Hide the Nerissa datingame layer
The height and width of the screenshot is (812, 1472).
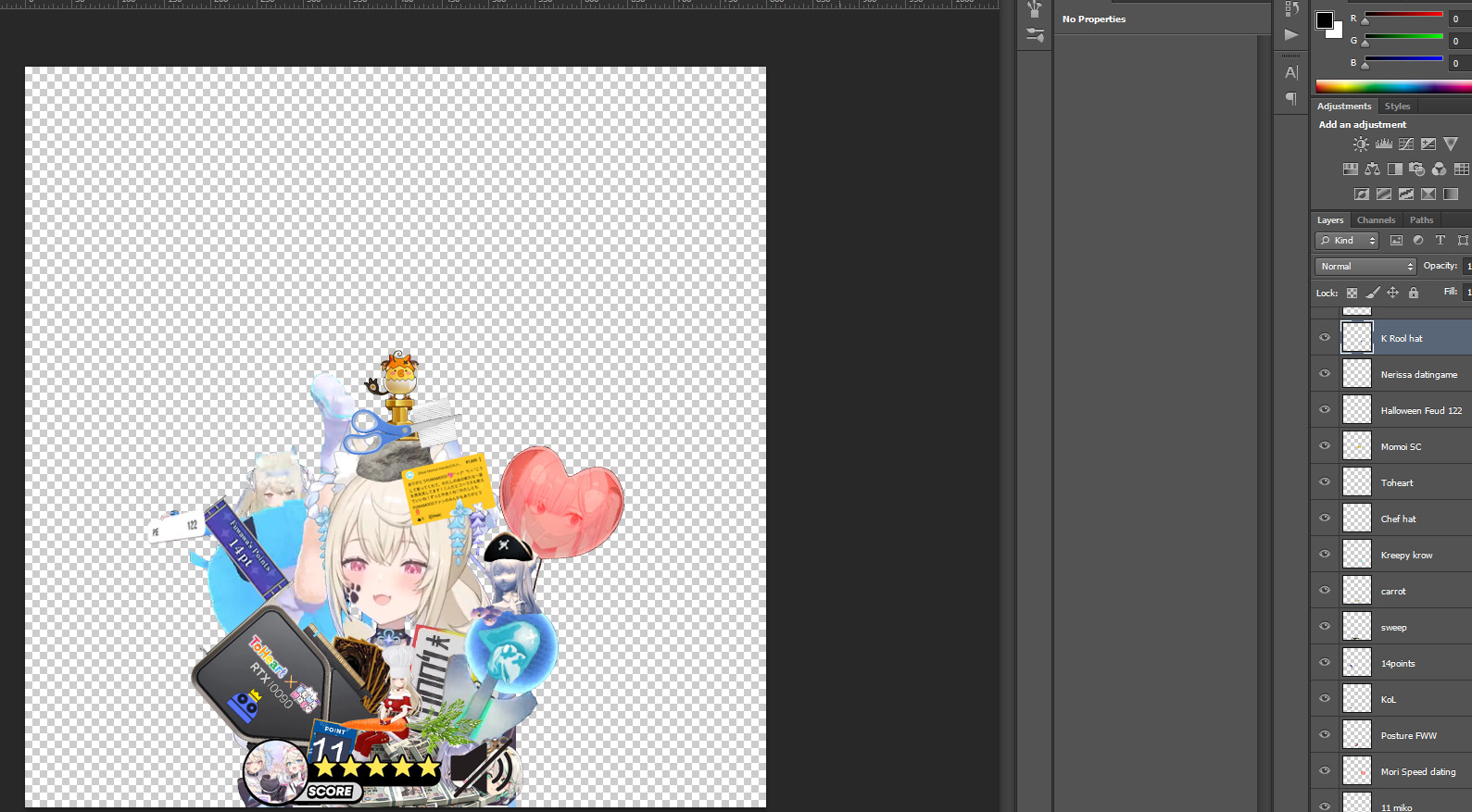[x=1325, y=374]
